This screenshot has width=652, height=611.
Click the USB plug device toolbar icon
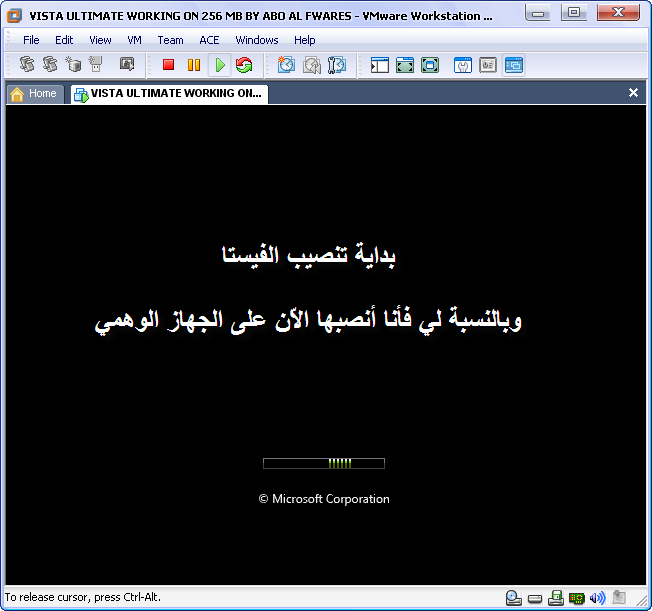(96, 64)
